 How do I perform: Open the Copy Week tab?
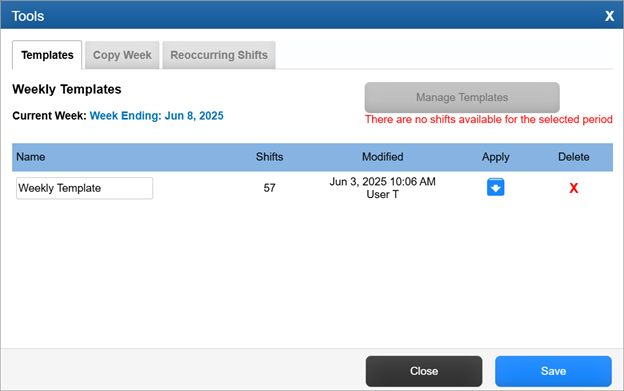pos(122,55)
